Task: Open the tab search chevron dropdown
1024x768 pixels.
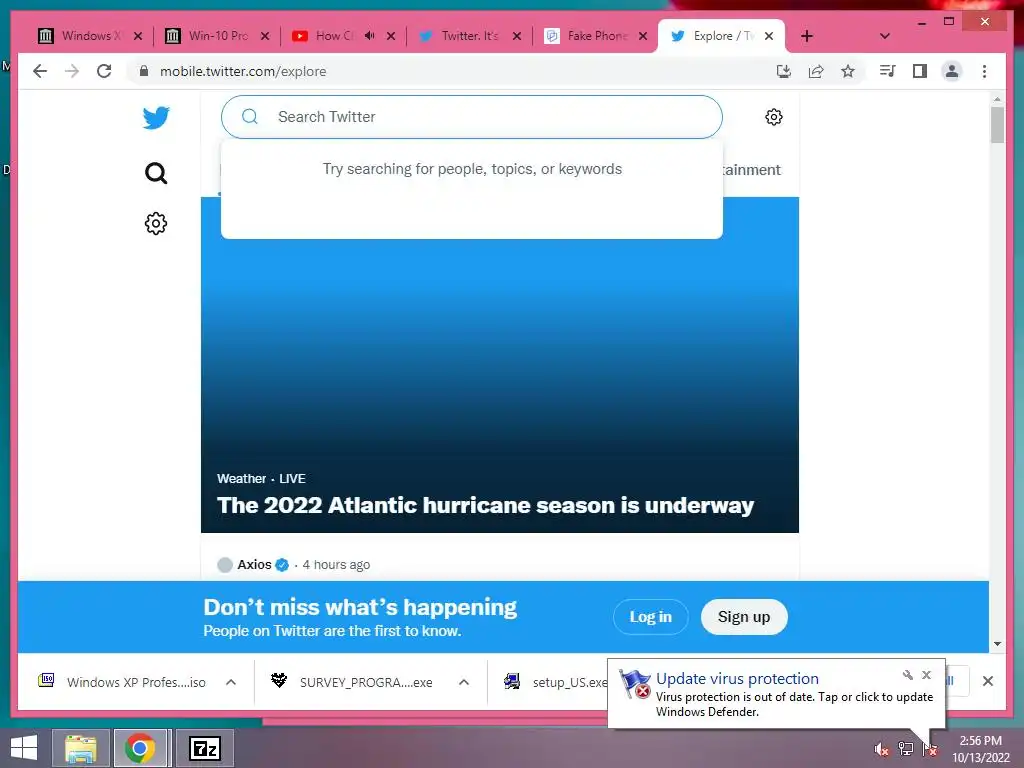Action: click(x=884, y=36)
